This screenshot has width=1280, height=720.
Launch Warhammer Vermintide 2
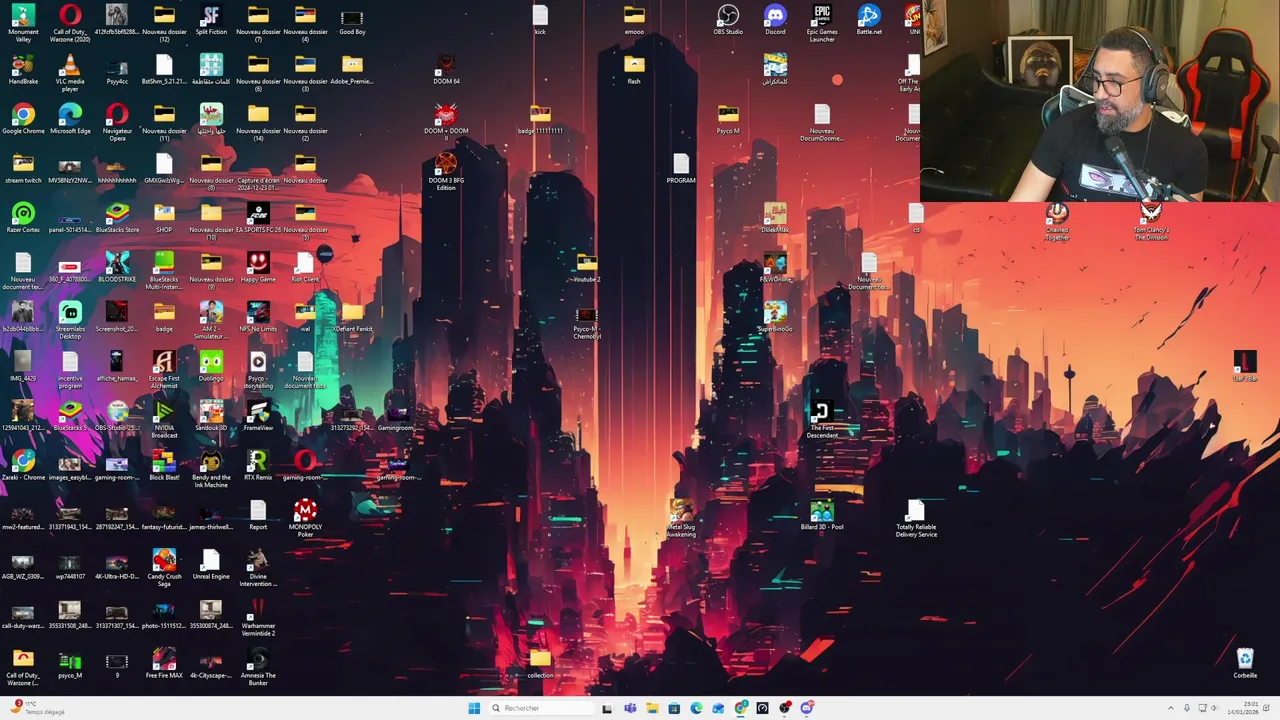[x=258, y=617]
